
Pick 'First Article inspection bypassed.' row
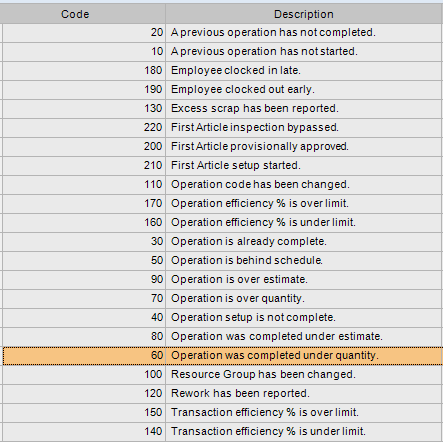tap(223, 128)
